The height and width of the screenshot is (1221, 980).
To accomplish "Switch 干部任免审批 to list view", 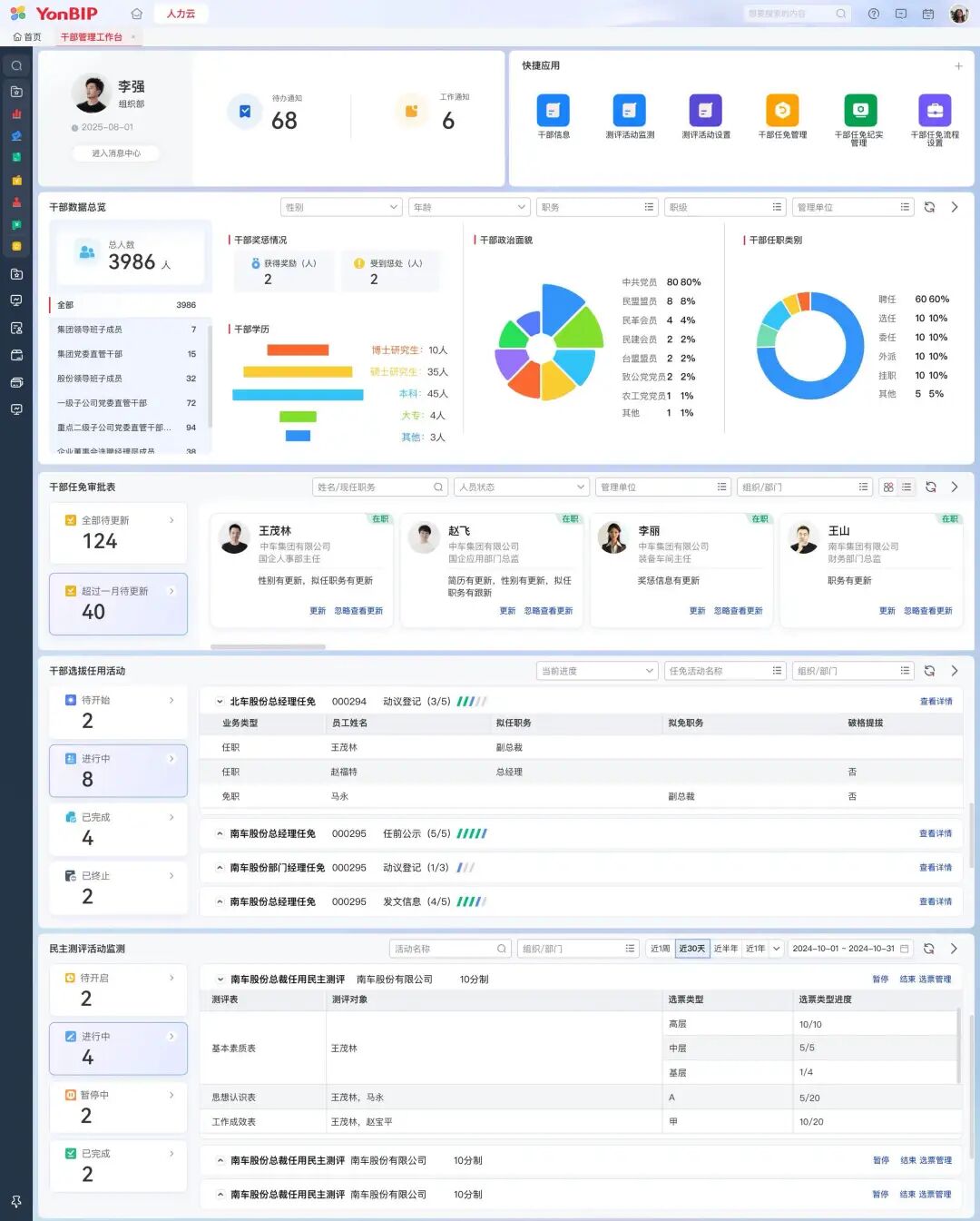I will pos(906,487).
